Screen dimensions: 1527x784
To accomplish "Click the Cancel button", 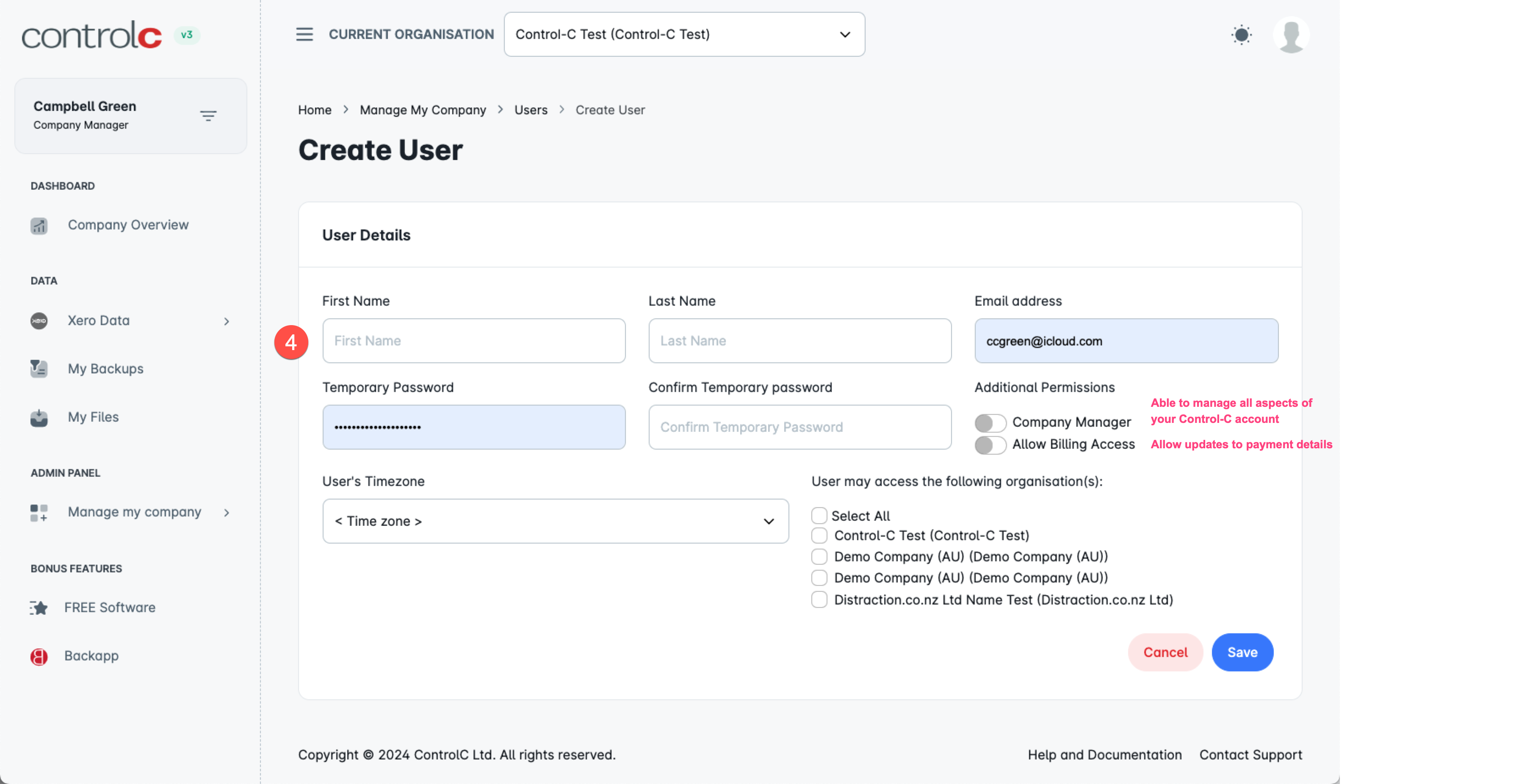I will point(1165,652).
